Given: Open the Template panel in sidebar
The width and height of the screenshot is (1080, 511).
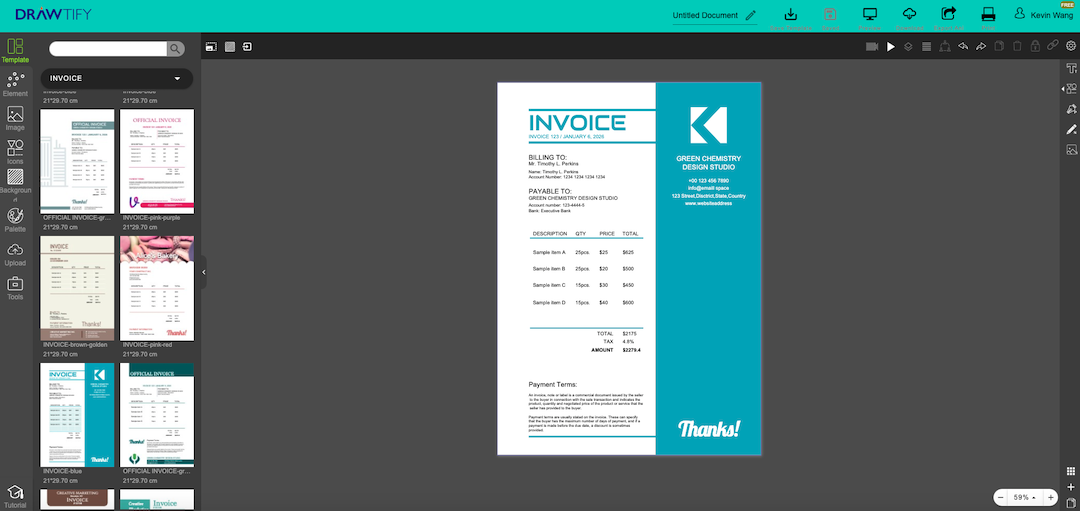Looking at the screenshot, I should (15, 51).
